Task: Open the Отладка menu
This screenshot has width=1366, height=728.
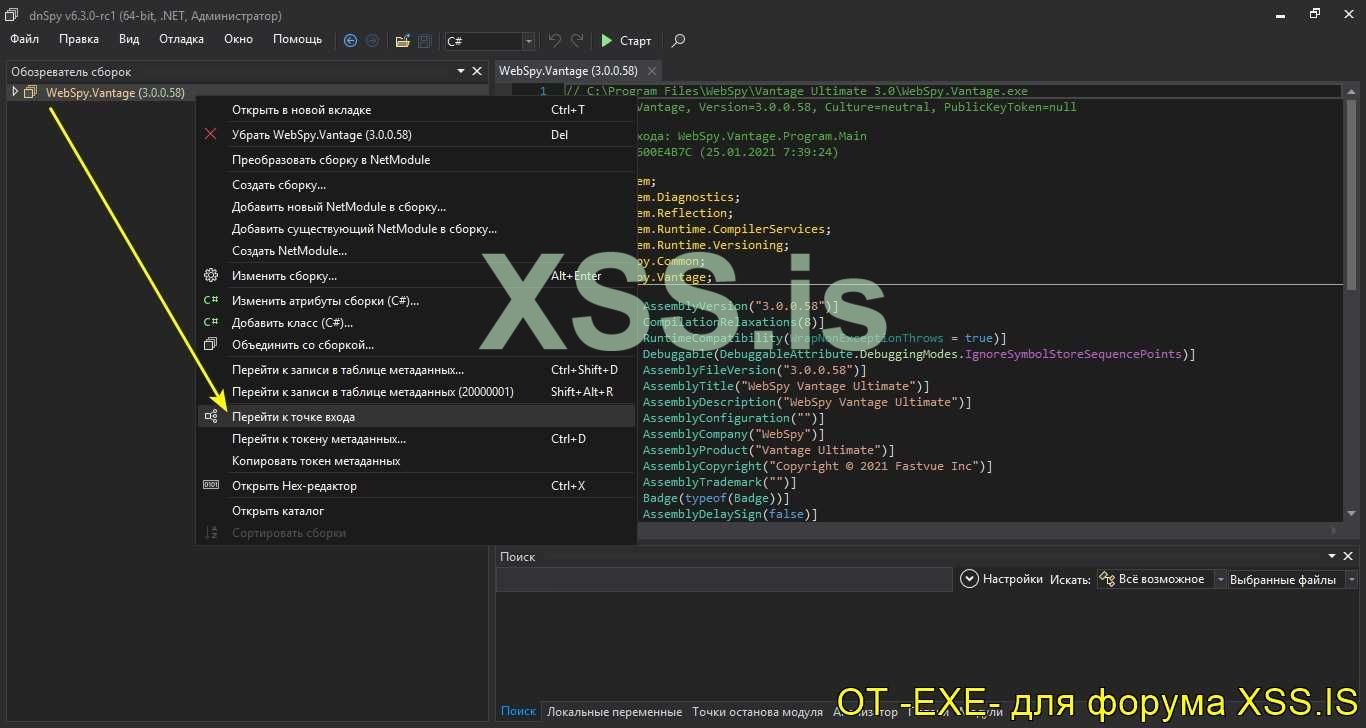Action: coord(181,39)
